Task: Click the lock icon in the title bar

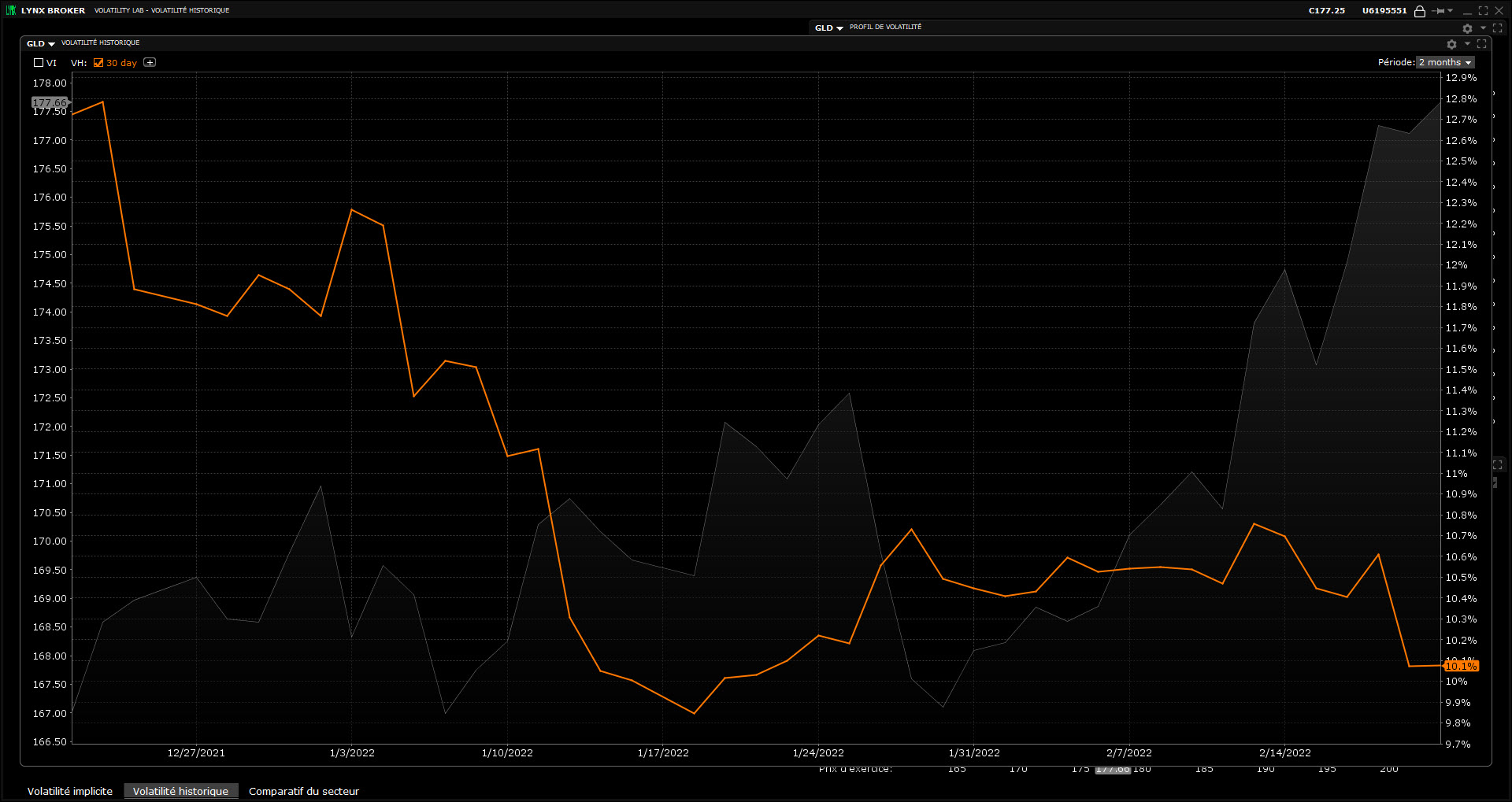Action: click(1420, 11)
